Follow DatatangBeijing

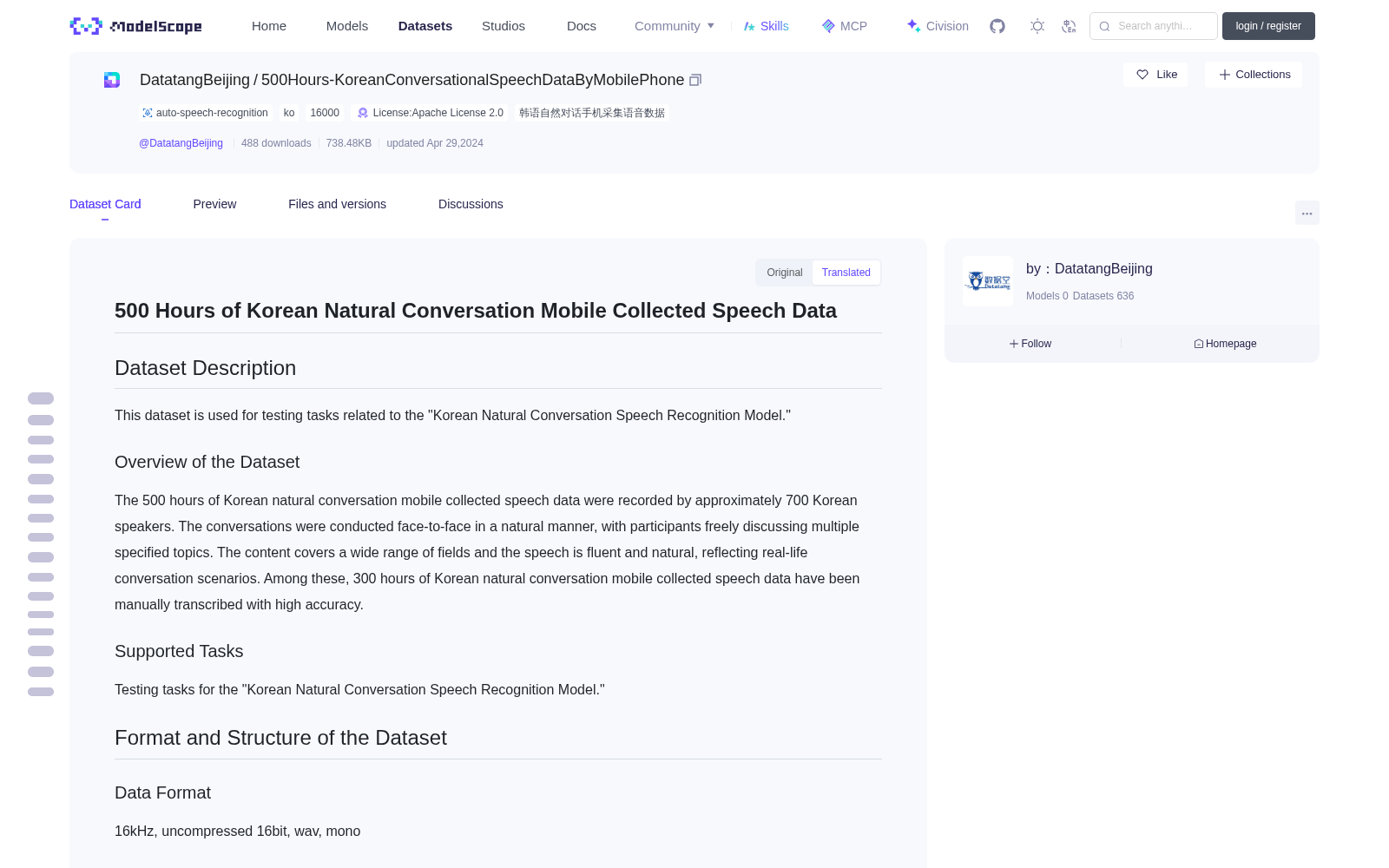coord(1030,344)
